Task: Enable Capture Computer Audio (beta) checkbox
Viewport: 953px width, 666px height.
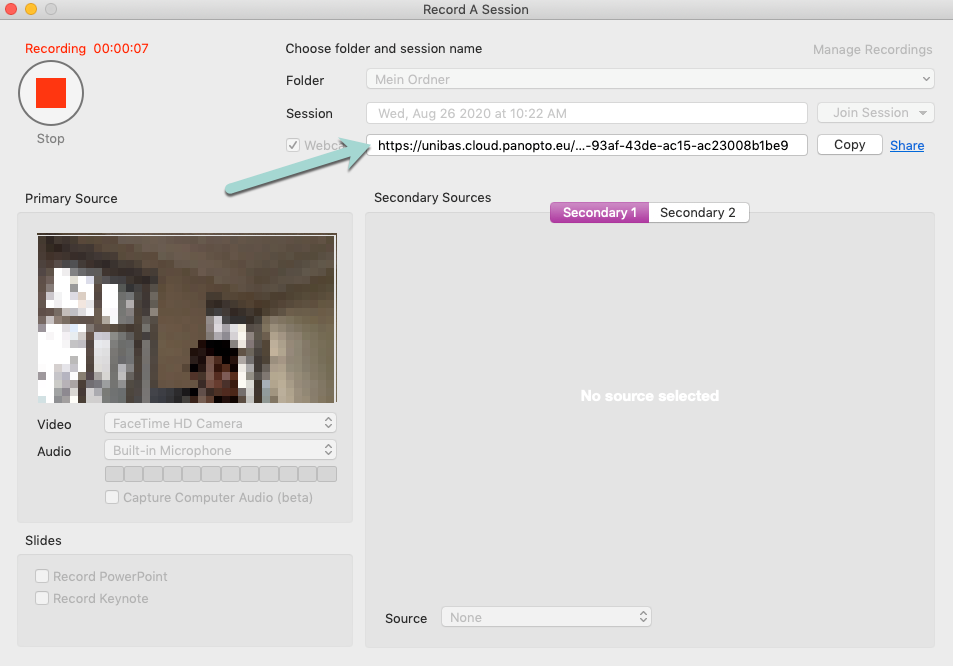Action: (x=113, y=497)
